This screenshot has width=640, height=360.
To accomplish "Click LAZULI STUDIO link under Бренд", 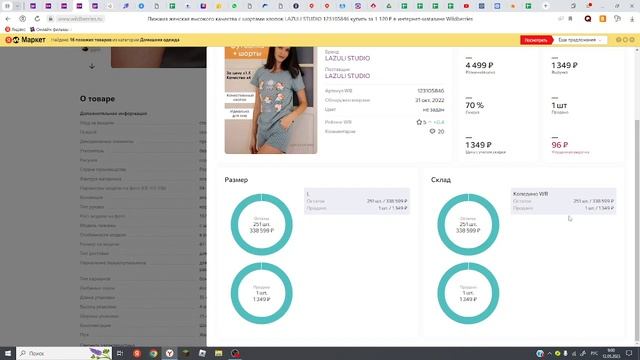I will (347, 58).
